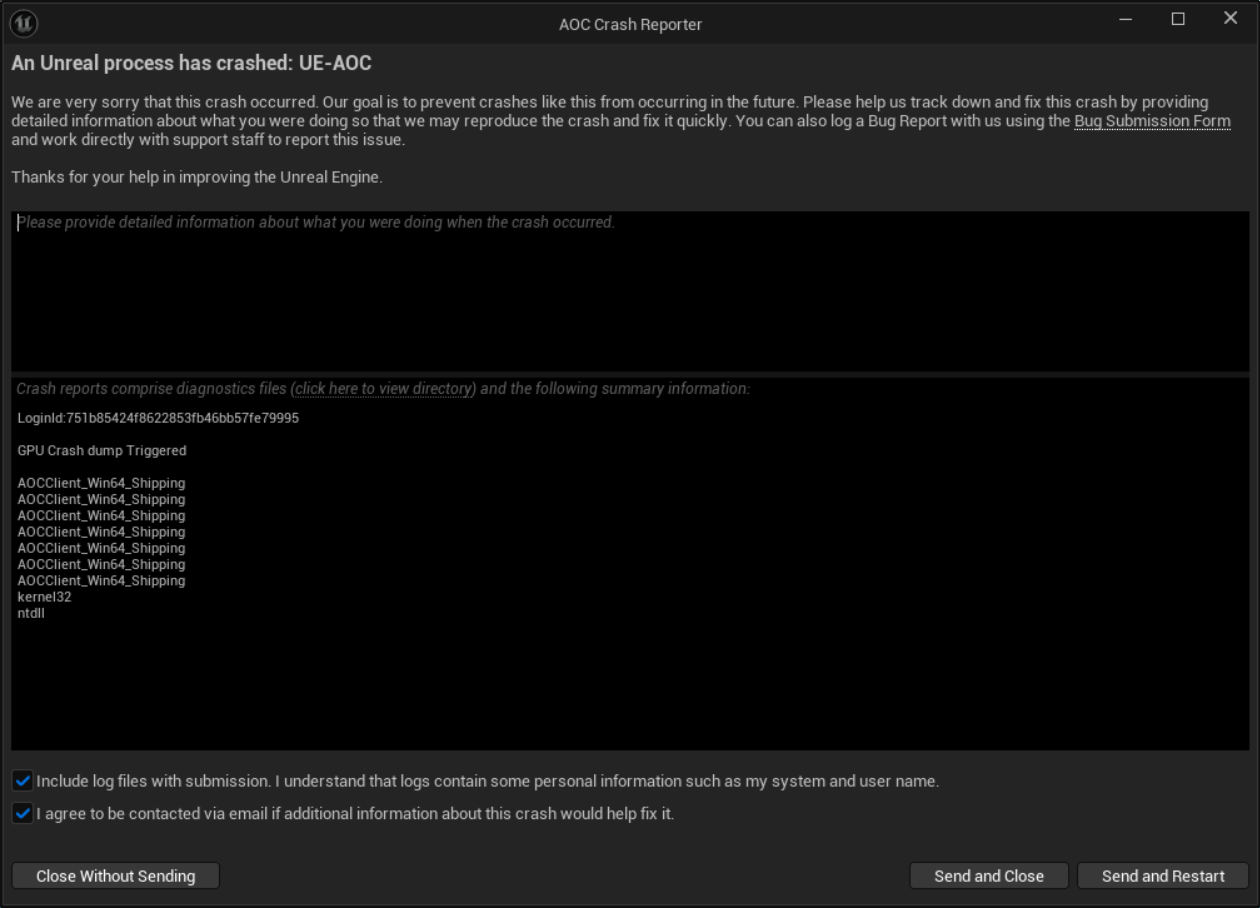
Task: Focus the crash description text box
Action: (630, 291)
